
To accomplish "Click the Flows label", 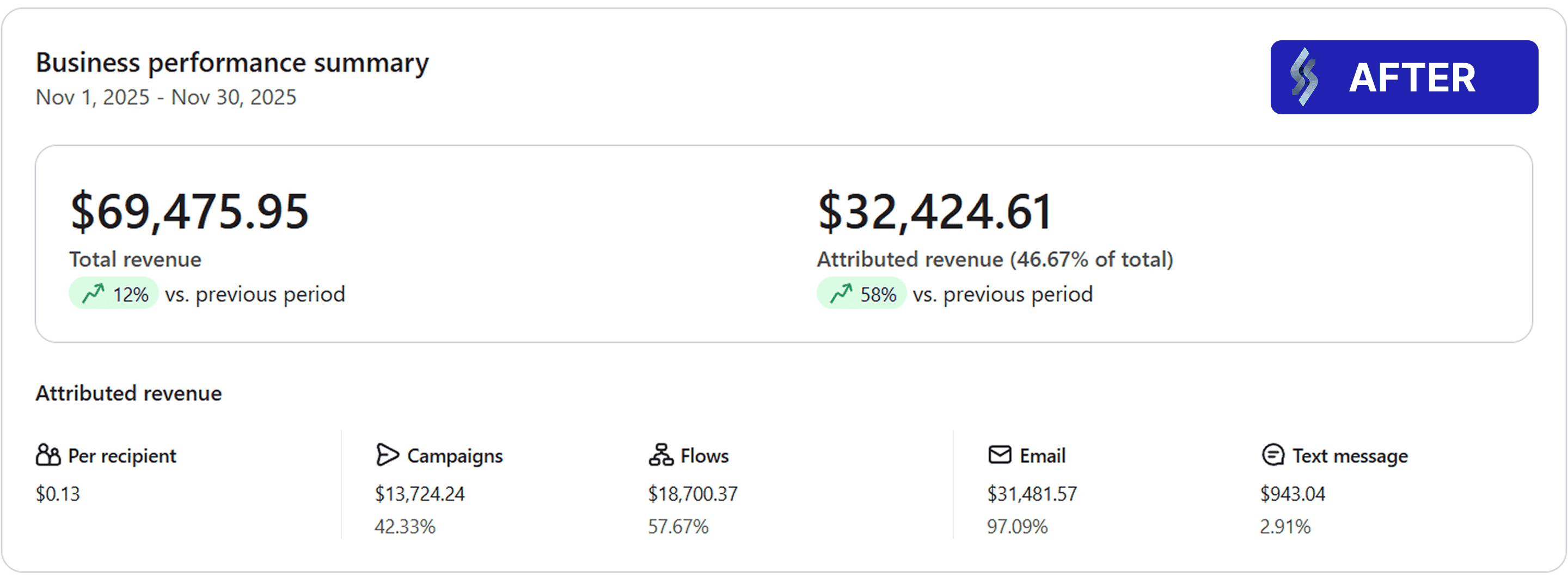I will pos(705,456).
